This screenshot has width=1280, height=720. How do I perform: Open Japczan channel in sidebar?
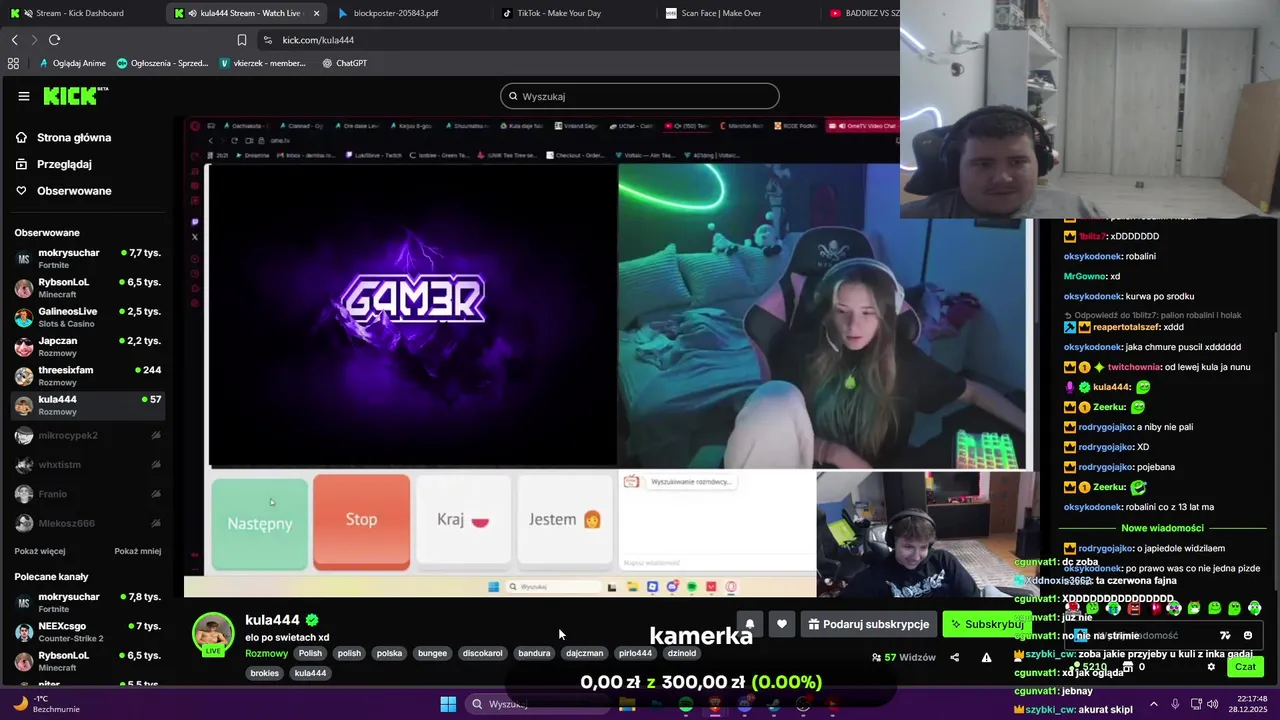pos(88,347)
